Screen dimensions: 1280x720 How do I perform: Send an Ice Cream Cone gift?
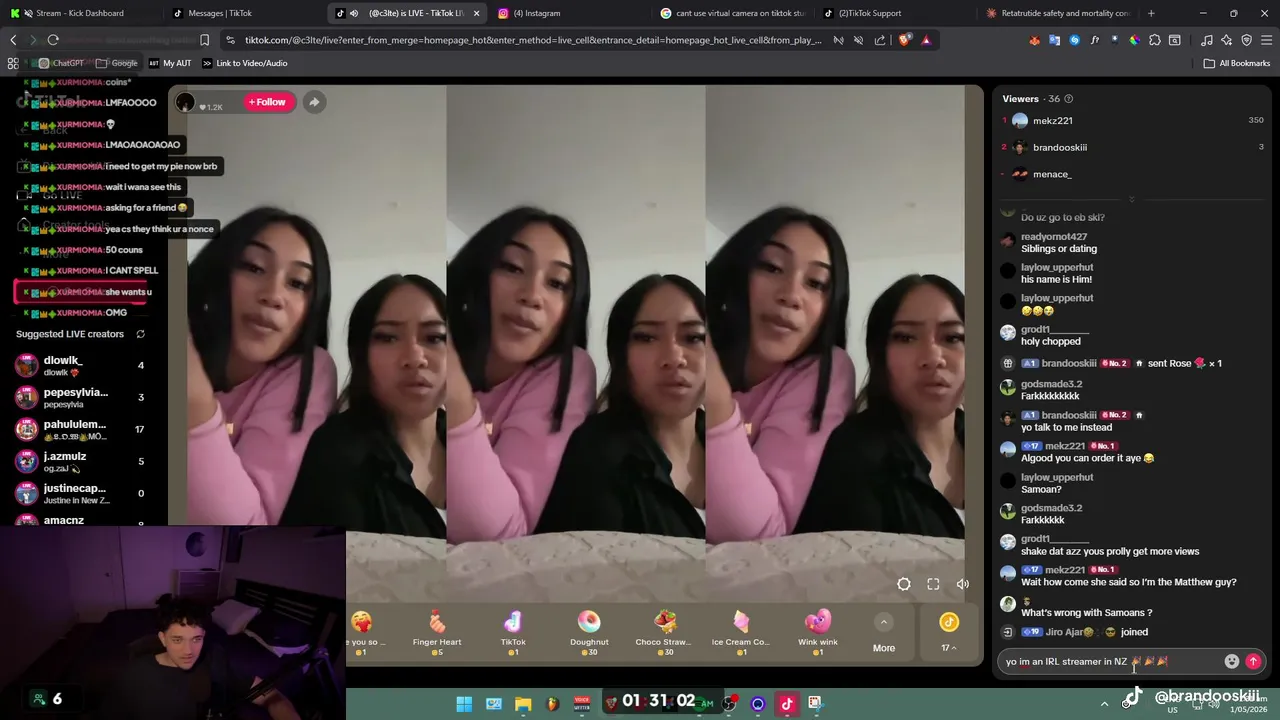[x=741, y=632]
